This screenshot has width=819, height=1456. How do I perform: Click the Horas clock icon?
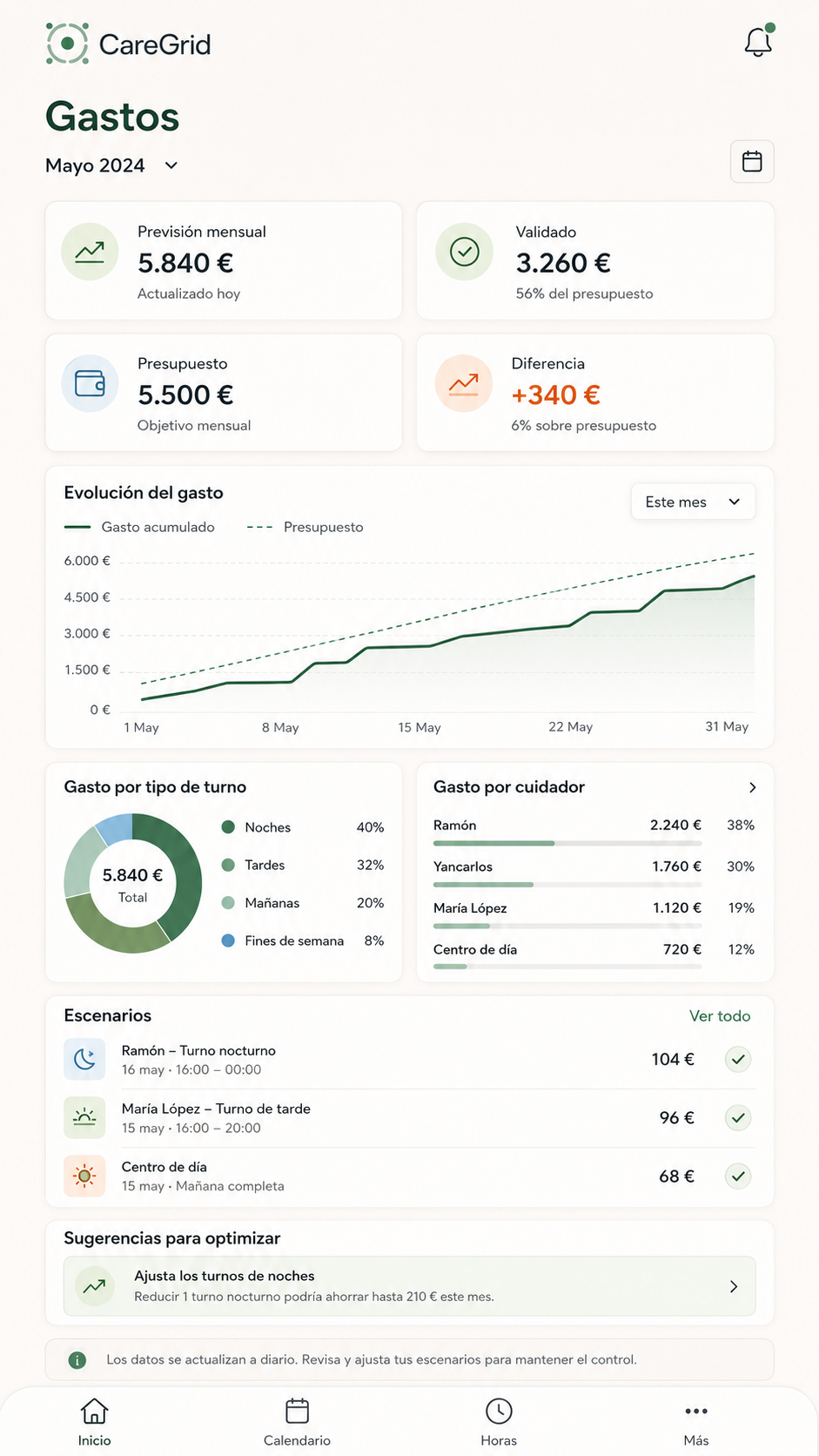pyautogui.click(x=499, y=1411)
